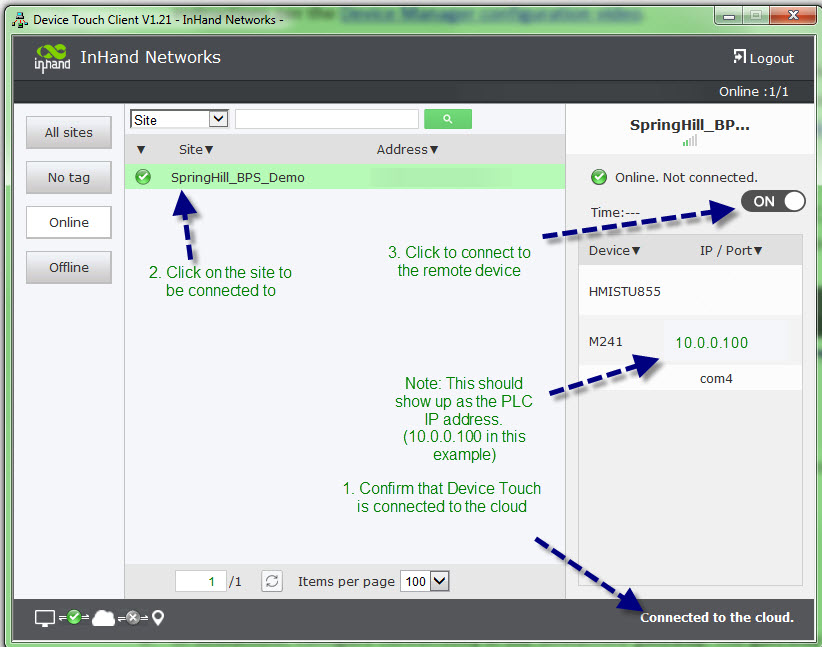
Task: Click the signal strength bars icon
Action: [690, 141]
